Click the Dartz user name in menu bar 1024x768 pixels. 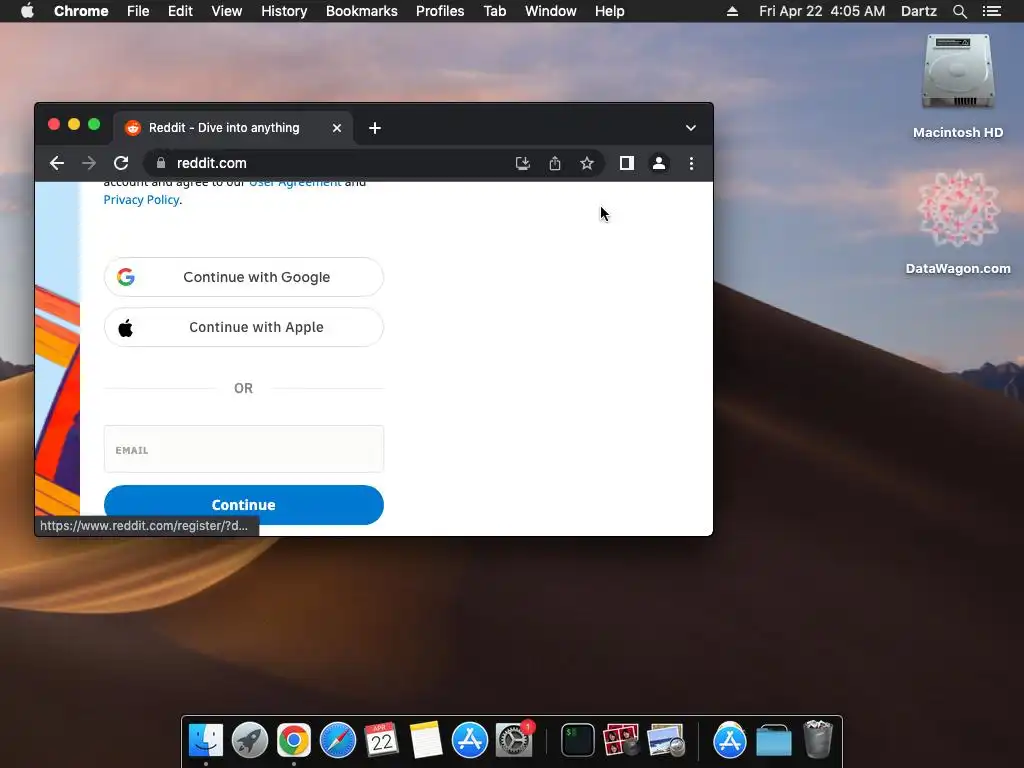point(919,11)
